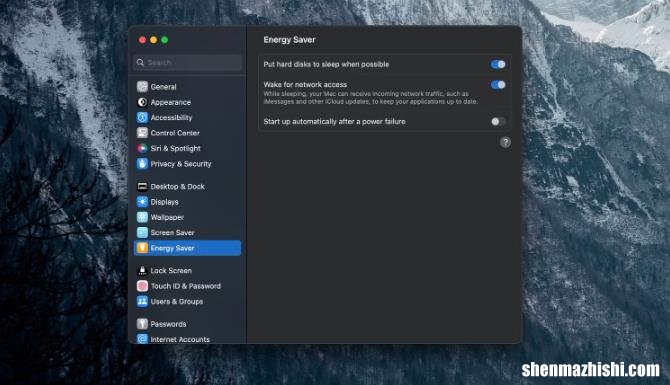Screen dimensions: 670x385
Task: Click the search magnifier icon
Action: (x=140, y=62)
